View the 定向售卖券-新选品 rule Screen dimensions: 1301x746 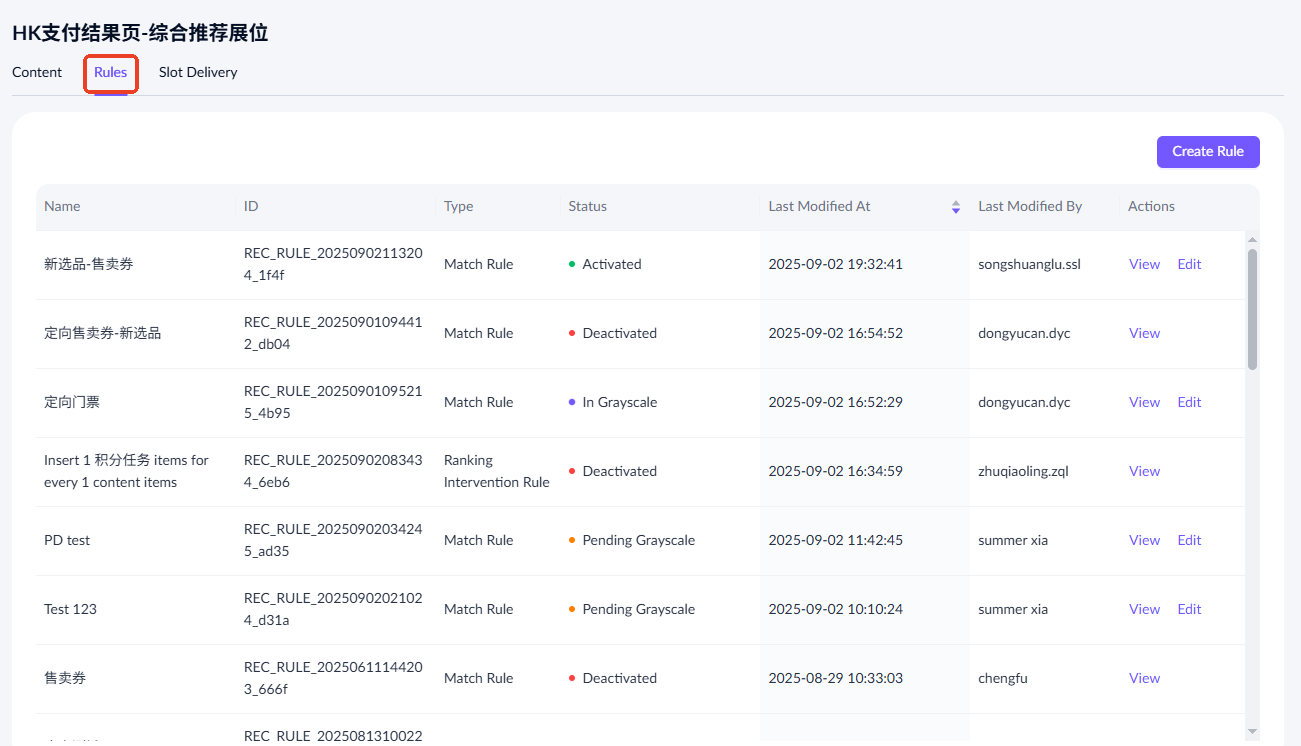1144,334
